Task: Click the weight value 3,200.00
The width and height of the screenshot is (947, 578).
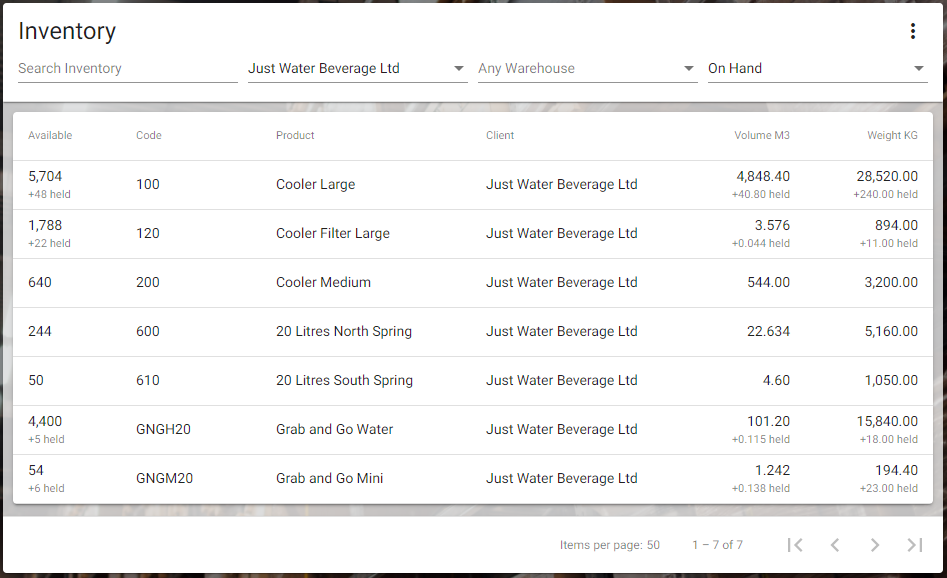Action: pos(891,282)
